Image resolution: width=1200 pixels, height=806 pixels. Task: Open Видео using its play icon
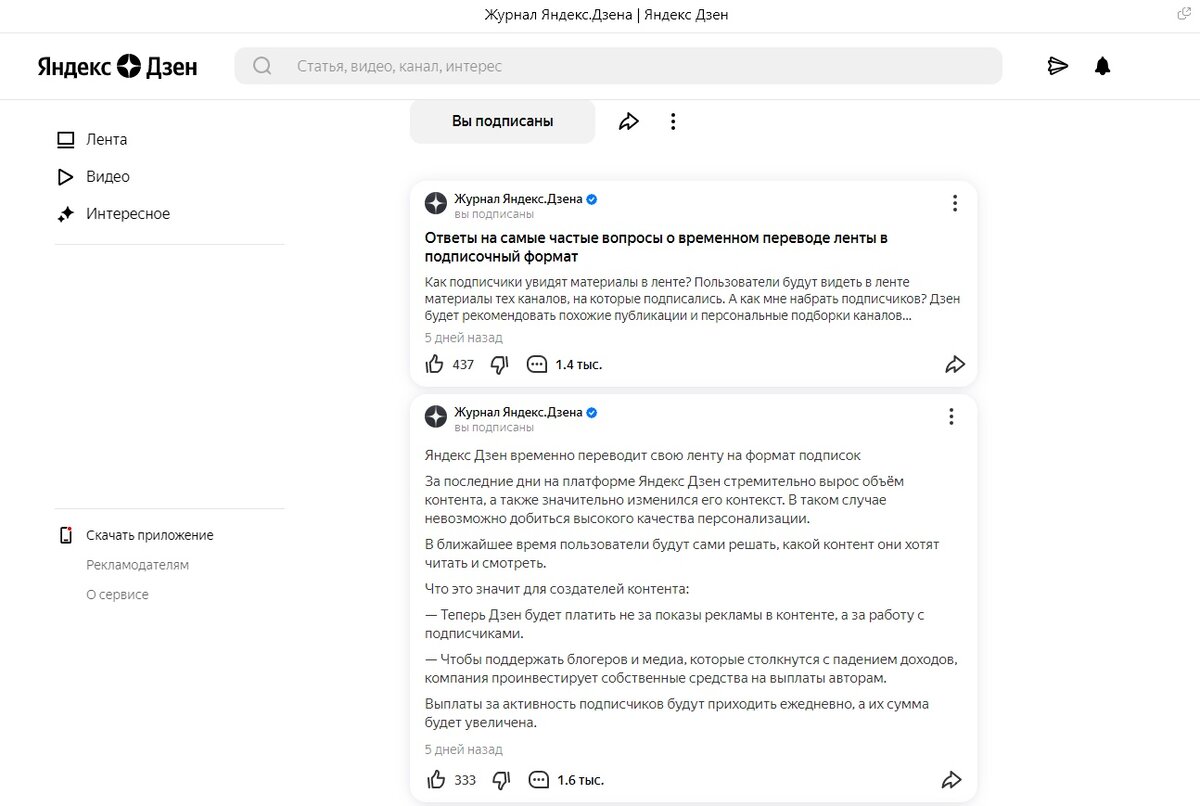(x=64, y=176)
